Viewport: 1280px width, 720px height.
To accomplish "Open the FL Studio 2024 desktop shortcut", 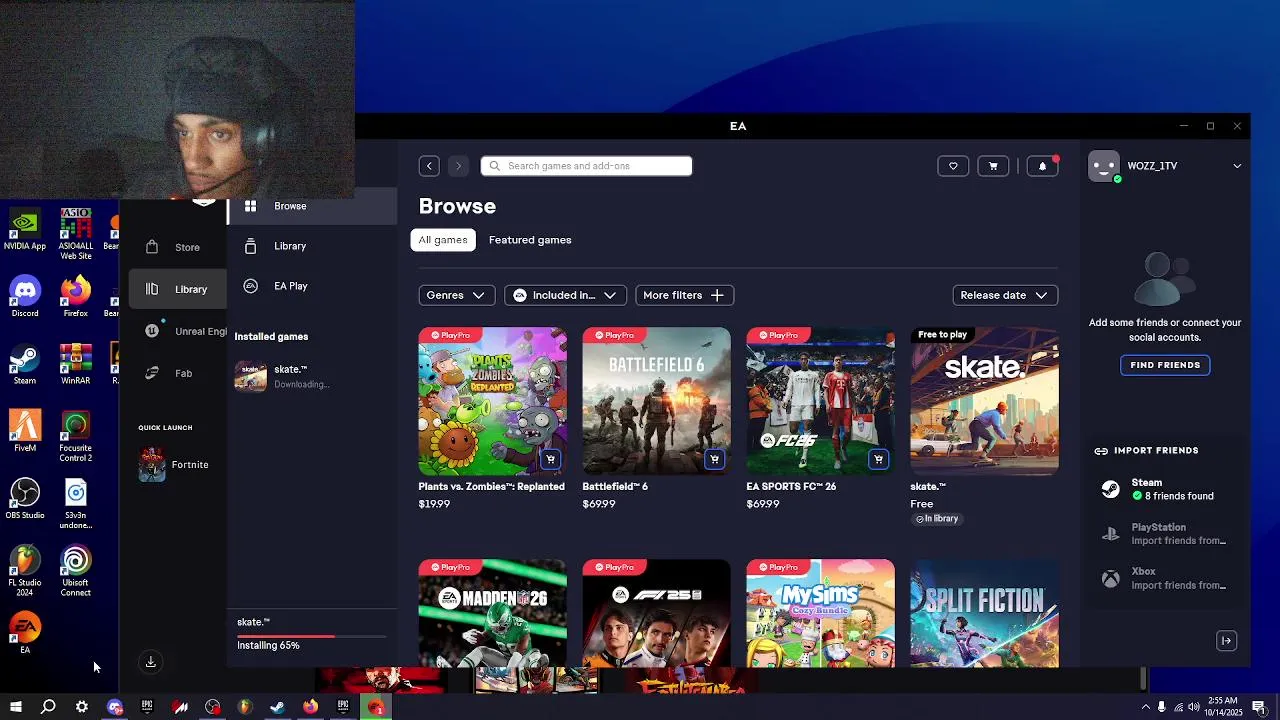I will click(25, 571).
